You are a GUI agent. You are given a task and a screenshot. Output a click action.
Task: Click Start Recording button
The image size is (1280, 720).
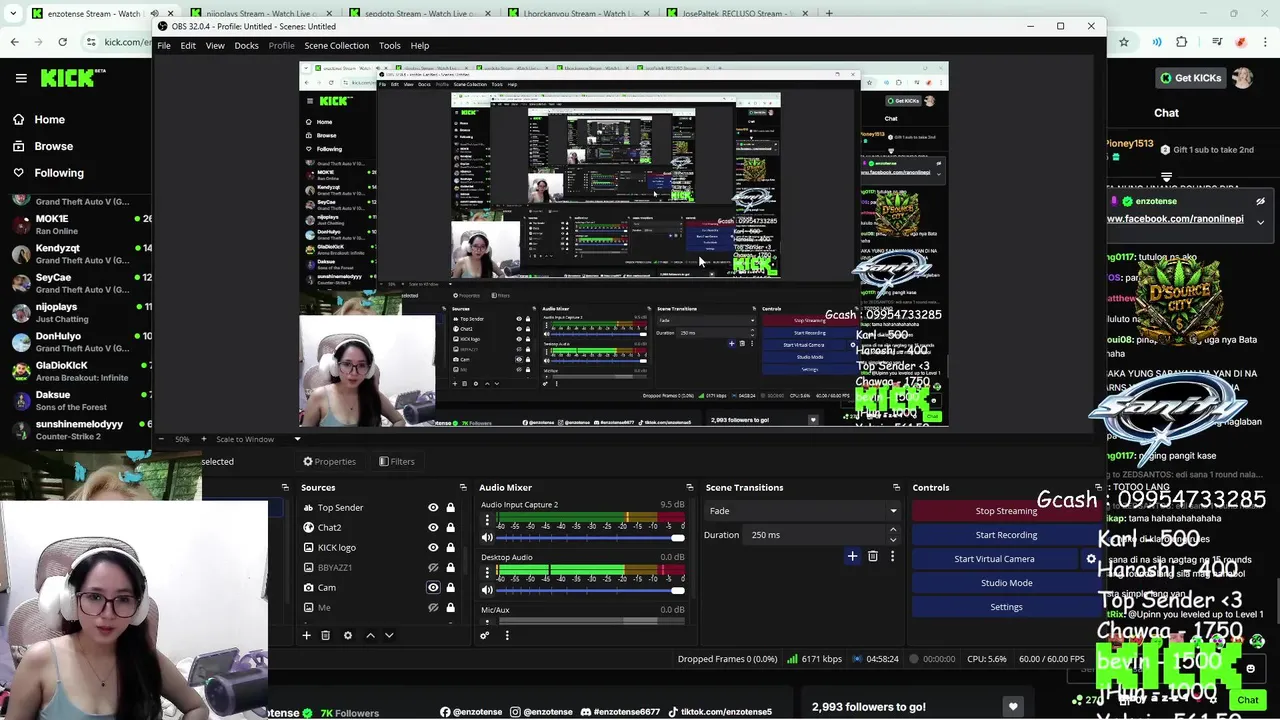click(x=1006, y=535)
